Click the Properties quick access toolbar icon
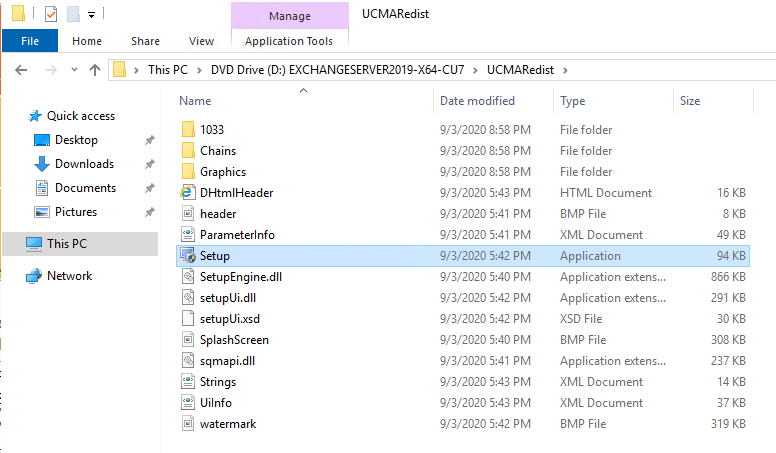This screenshot has width=776, height=453. pyautogui.click(x=50, y=14)
